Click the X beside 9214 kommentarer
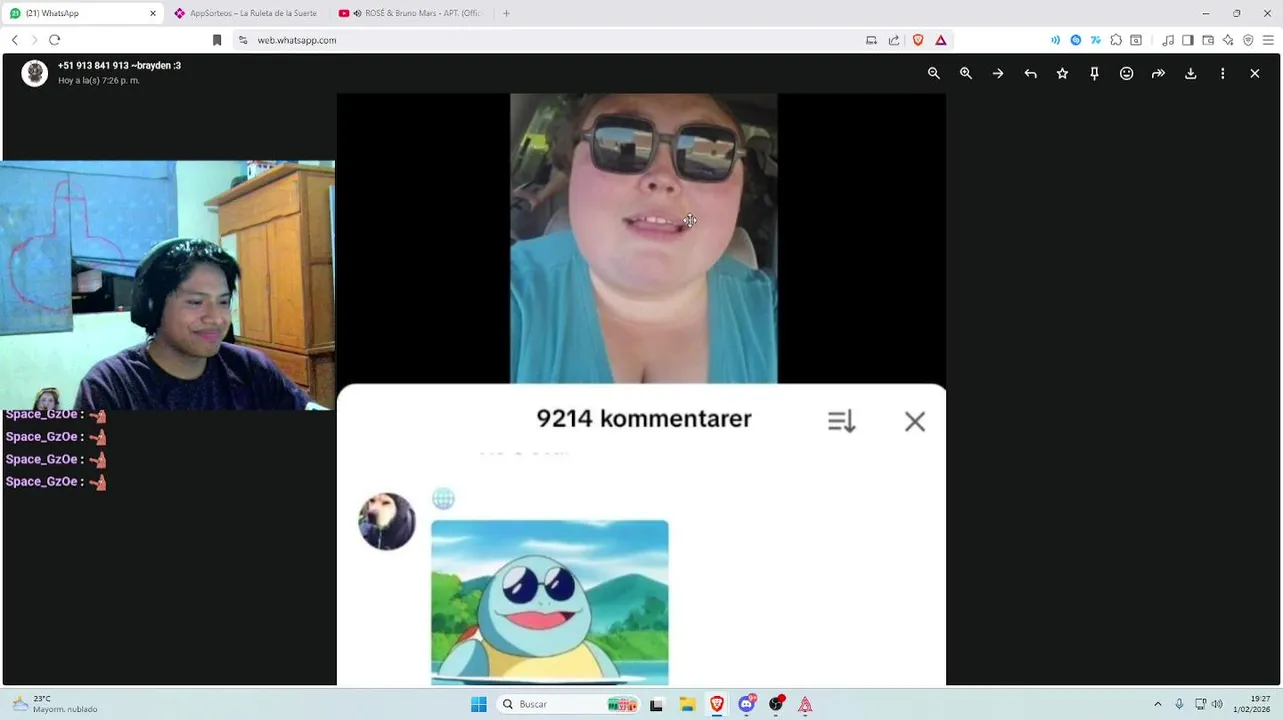 click(915, 421)
